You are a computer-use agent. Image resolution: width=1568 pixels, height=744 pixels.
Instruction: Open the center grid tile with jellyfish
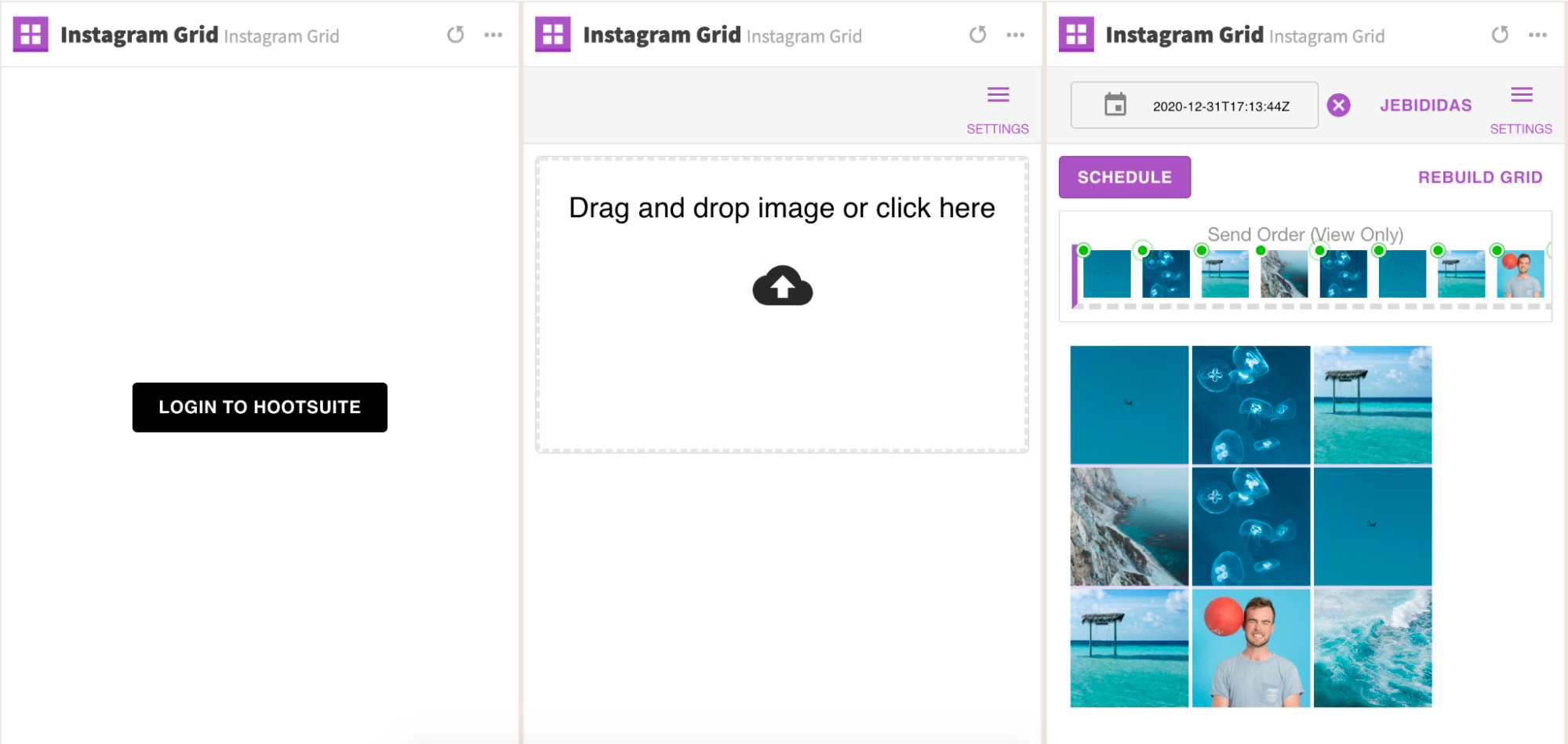coord(1251,527)
